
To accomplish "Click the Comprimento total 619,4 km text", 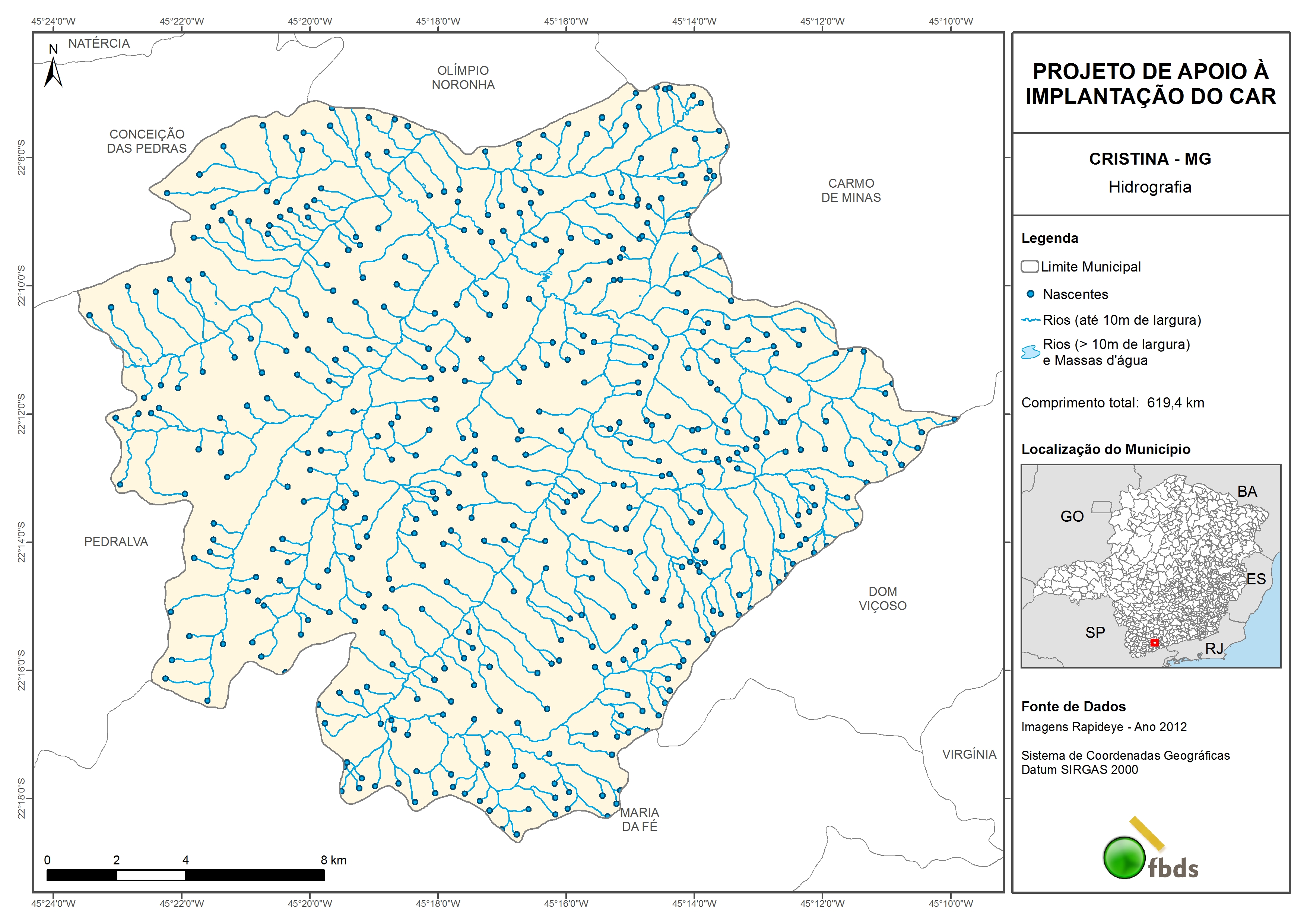I will [1112, 403].
